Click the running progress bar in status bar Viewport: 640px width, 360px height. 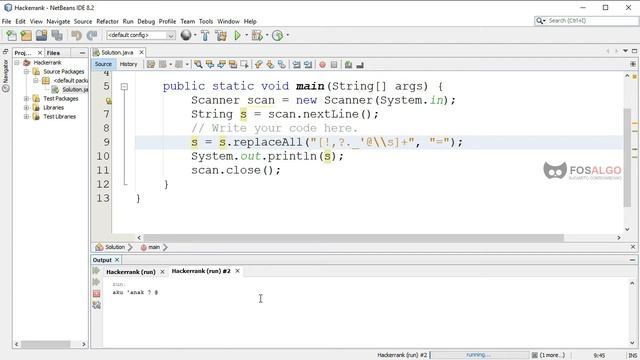[x=479, y=355]
